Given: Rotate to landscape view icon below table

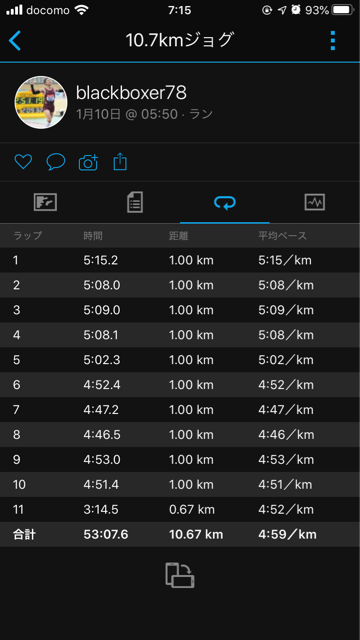Looking at the screenshot, I should coord(180,575).
